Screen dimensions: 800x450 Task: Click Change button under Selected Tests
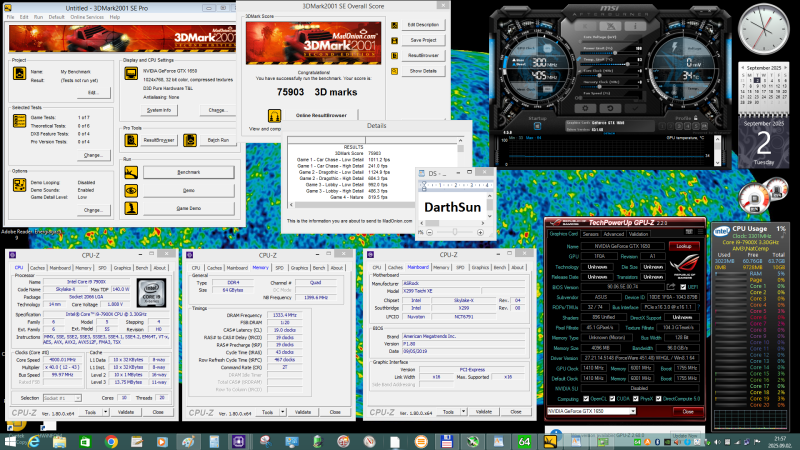click(93, 155)
